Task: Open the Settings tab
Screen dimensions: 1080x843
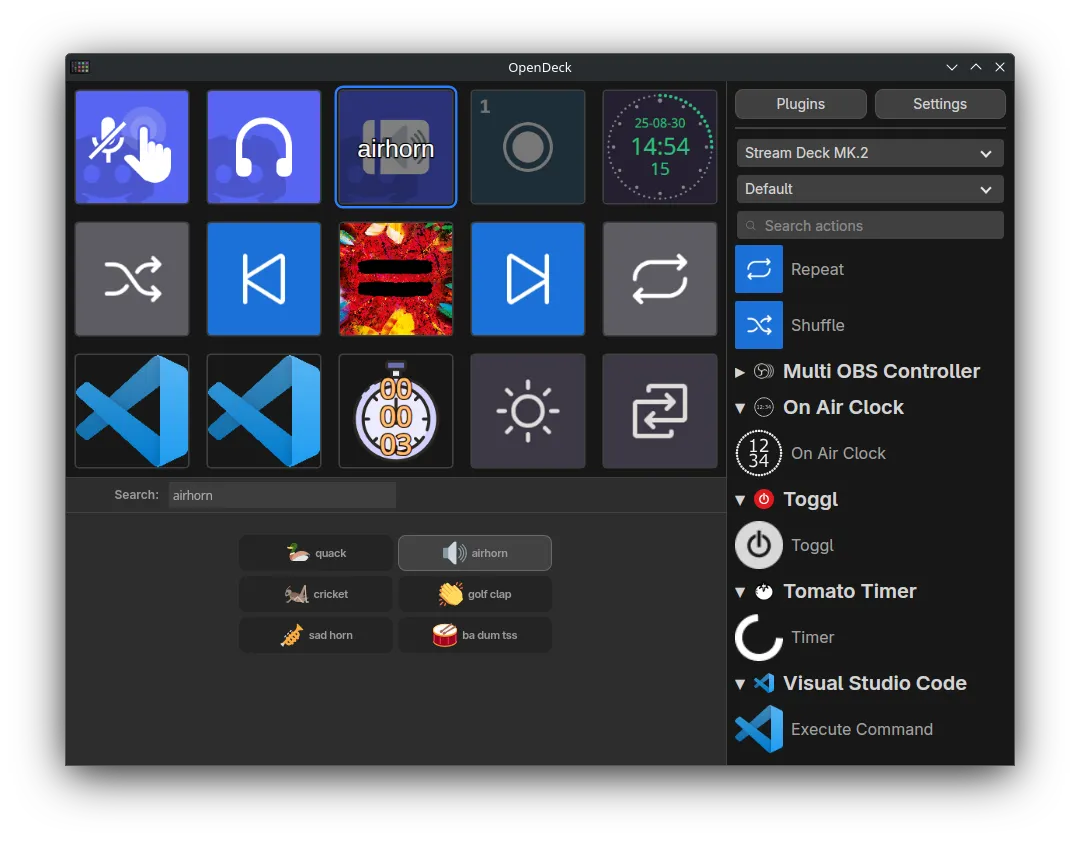Action: [939, 103]
